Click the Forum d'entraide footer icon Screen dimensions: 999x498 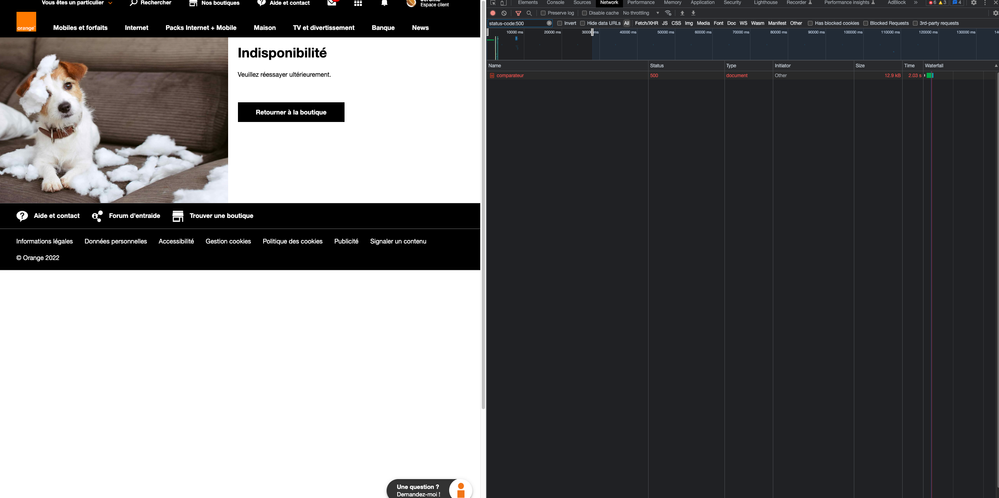tap(97, 216)
